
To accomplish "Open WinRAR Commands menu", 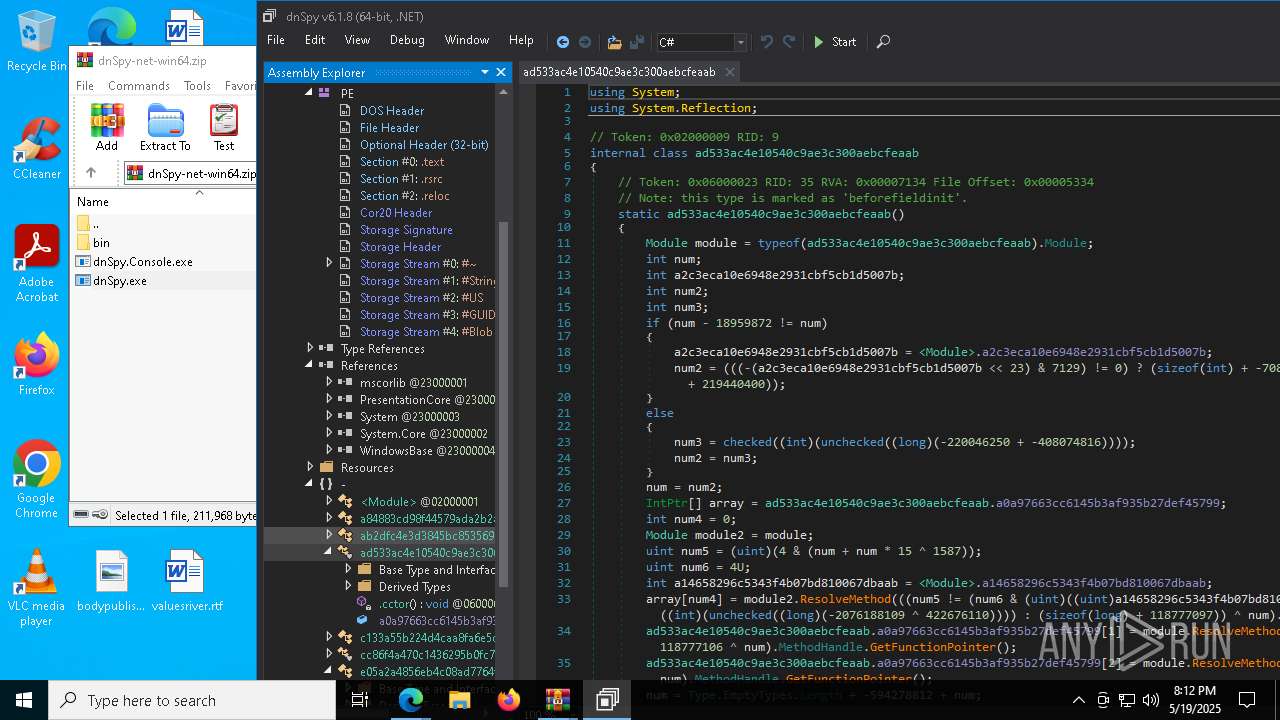I will (x=139, y=86).
